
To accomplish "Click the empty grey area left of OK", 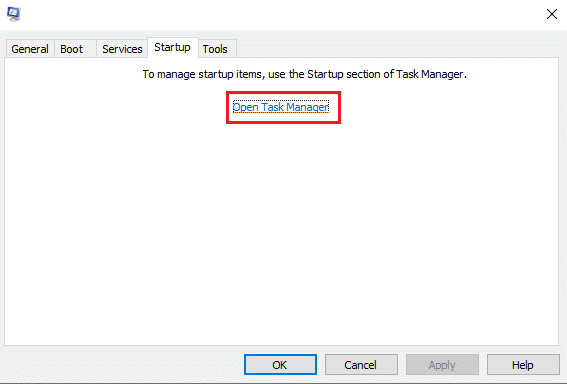I will point(123,364).
